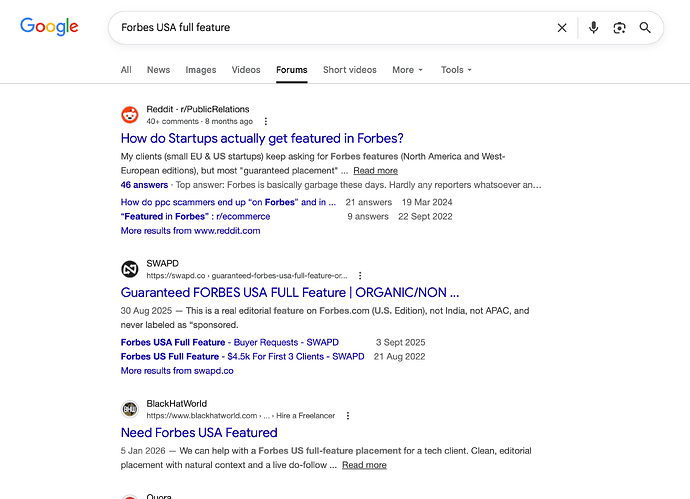Click the 'SWAPD' source name
Viewport: 690px width, 499px height.
click(162, 263)
